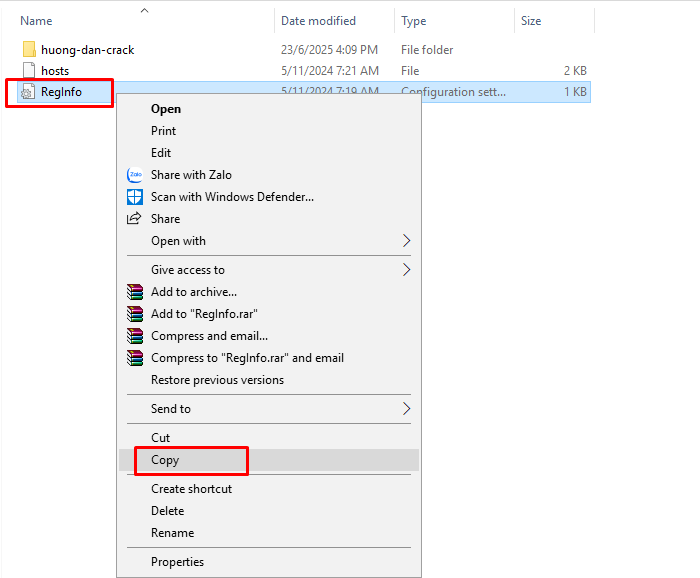Click WinRAR icon beside Compress and email
Screen dimensions: 700x578
pyautogui.click(x=135, y=336)
